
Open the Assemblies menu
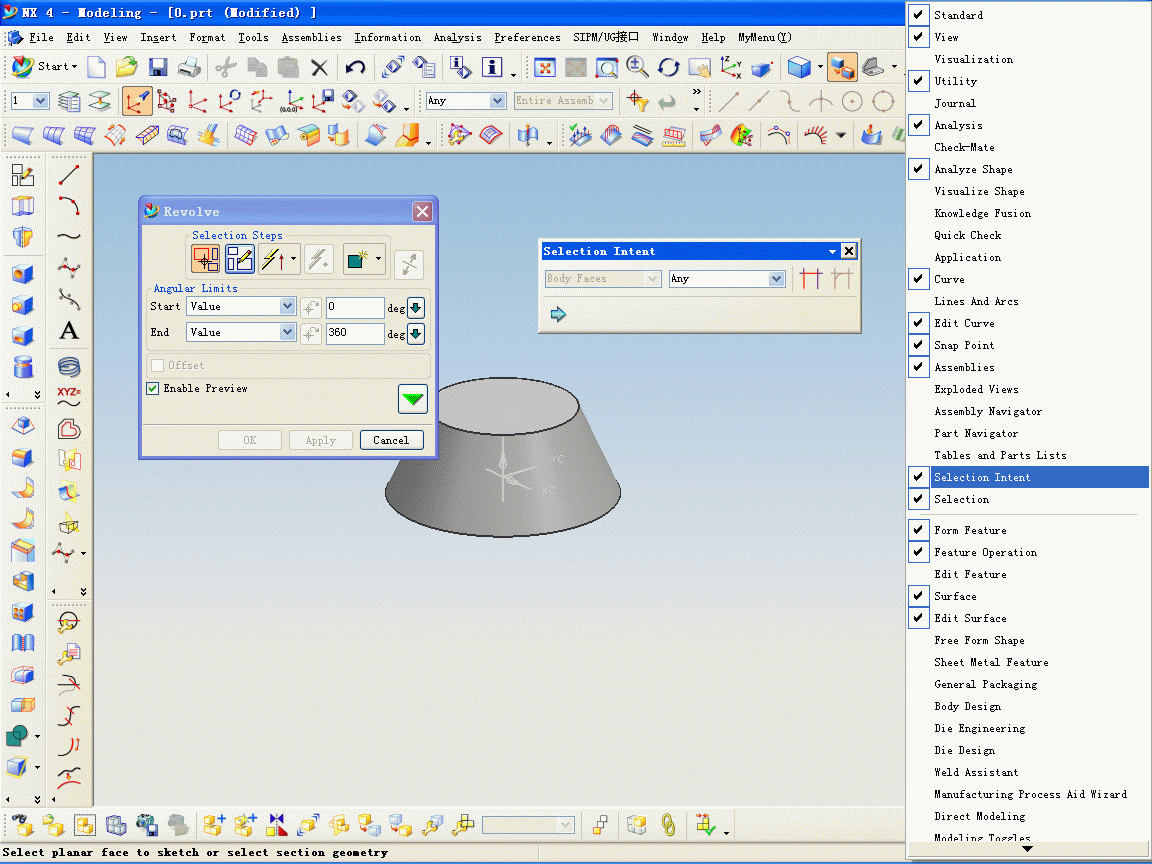click(311, 37)
